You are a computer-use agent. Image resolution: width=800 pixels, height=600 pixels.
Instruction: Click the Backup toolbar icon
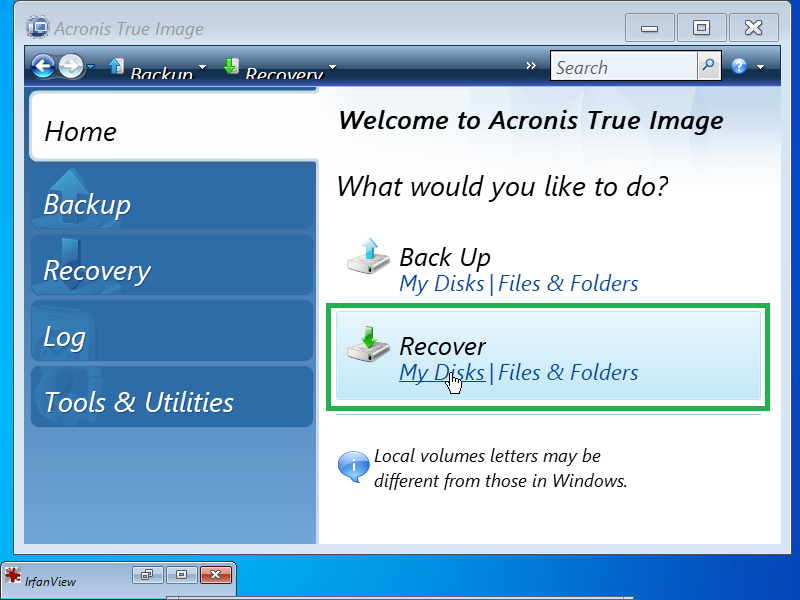(116, 66)
